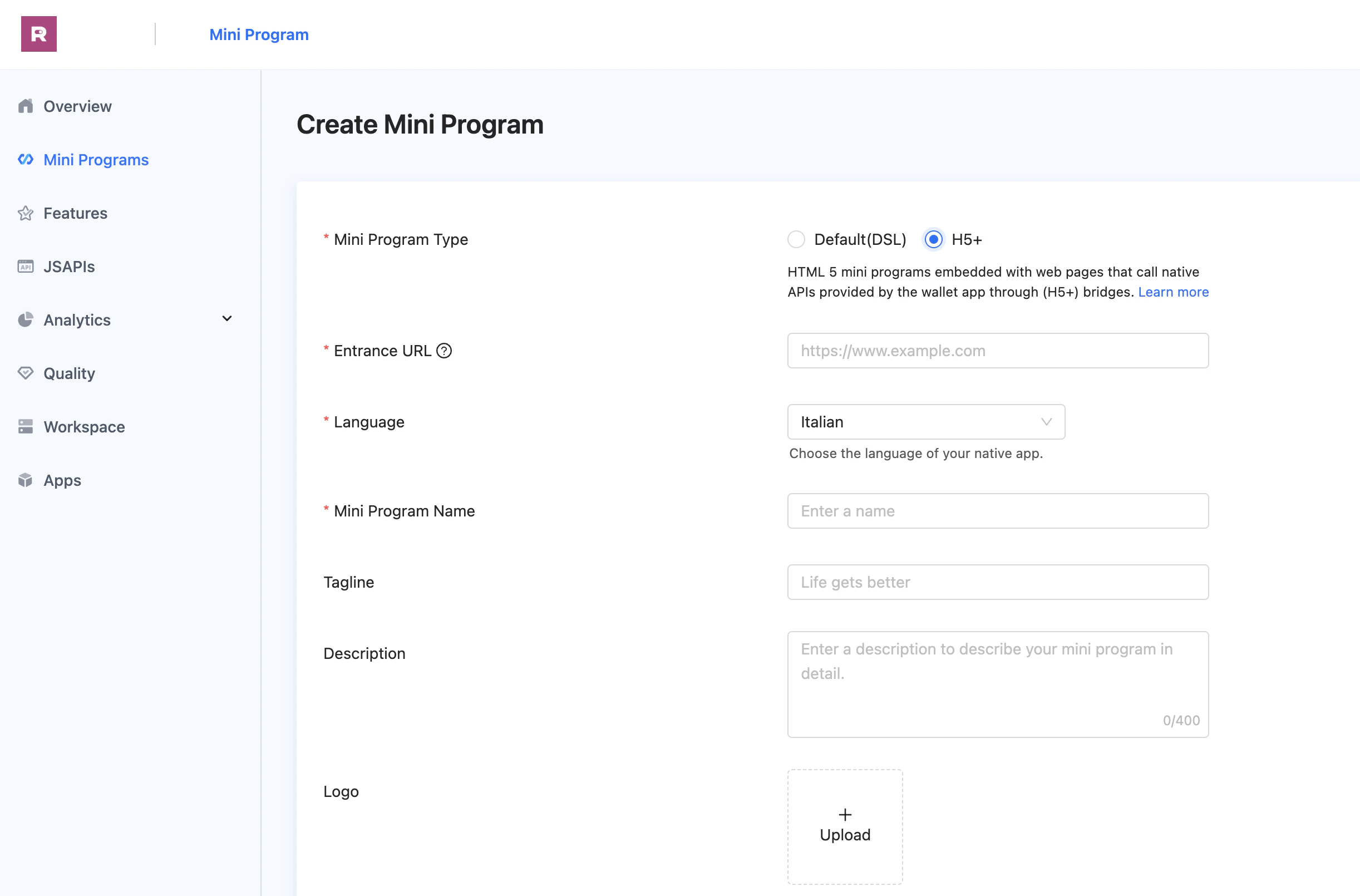Click the Features star icon
Image resolution: width=1360 pixels, height=896 pixels.
coord(26,213)
